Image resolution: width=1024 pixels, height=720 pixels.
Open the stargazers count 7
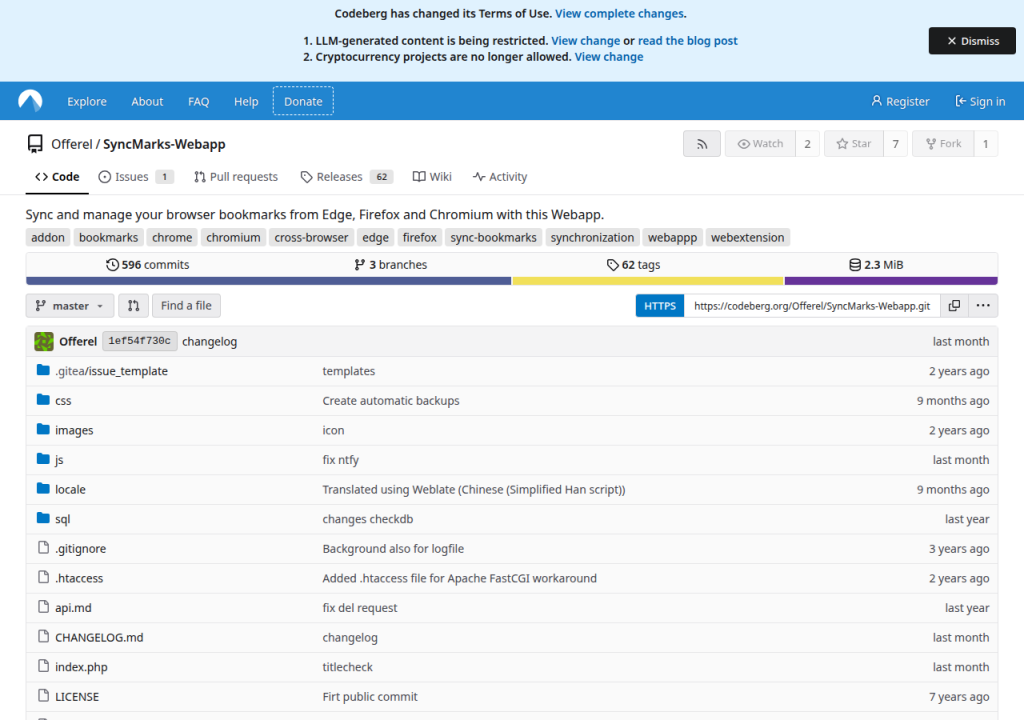[x=895, y=144]
